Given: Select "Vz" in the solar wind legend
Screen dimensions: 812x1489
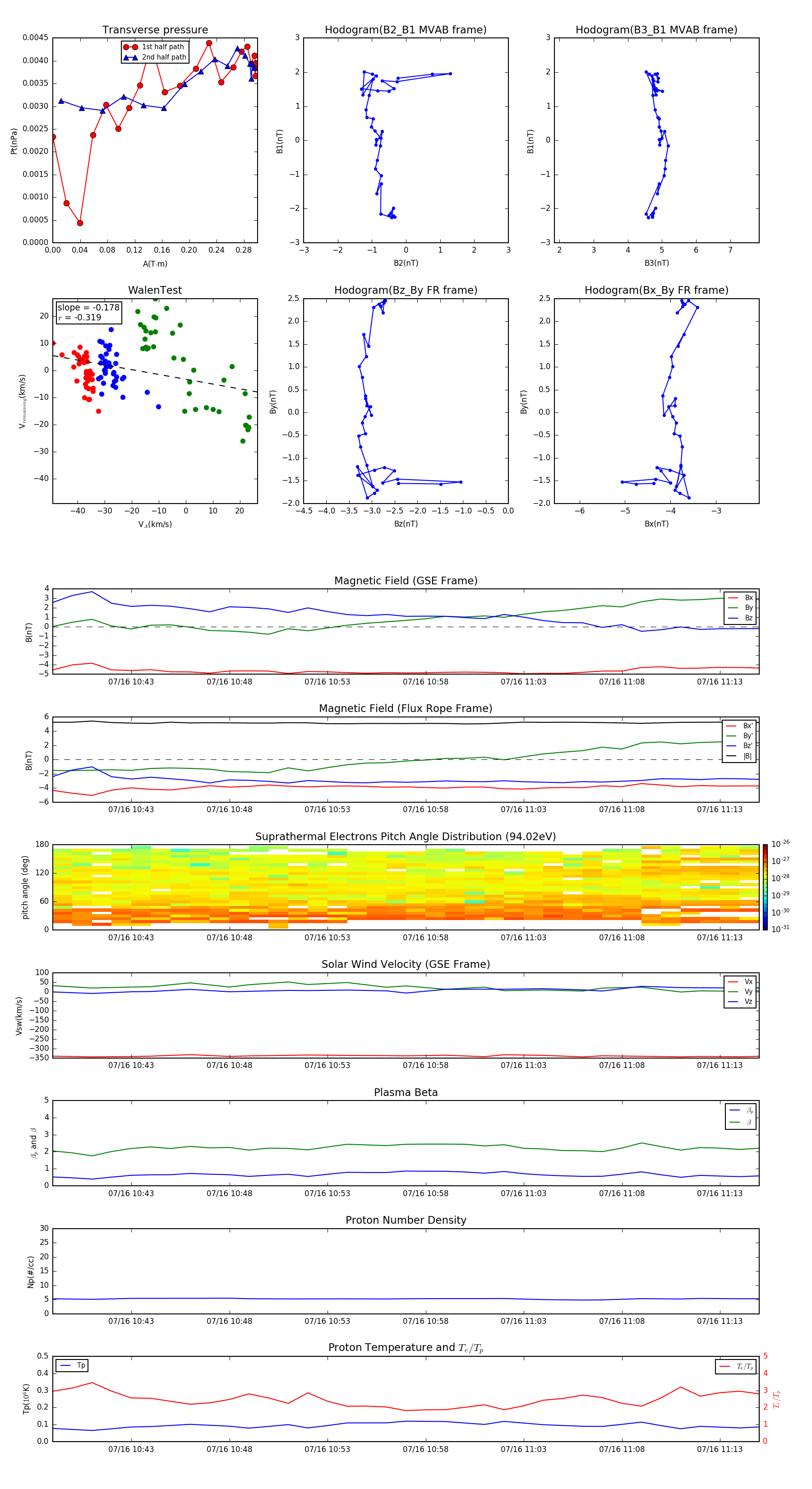Looking at the screenshot, I should coord(741,1002).
